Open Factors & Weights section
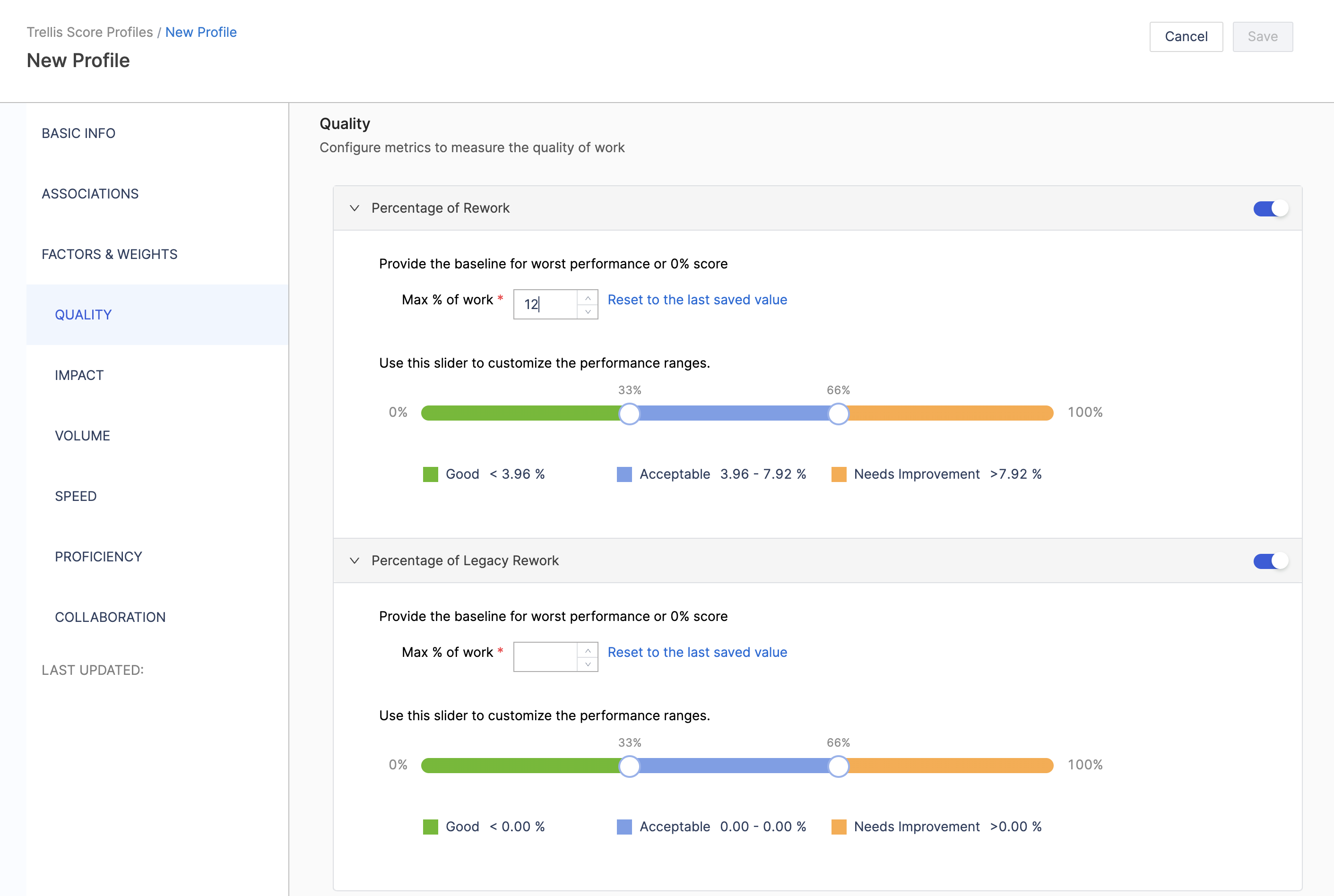The image size is (1334, 896). (109, 254)
